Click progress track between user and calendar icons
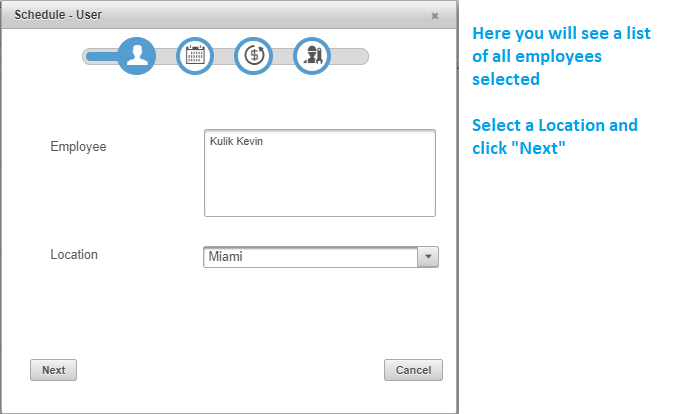Screen dimensions: 678x414 click(166, 56)
